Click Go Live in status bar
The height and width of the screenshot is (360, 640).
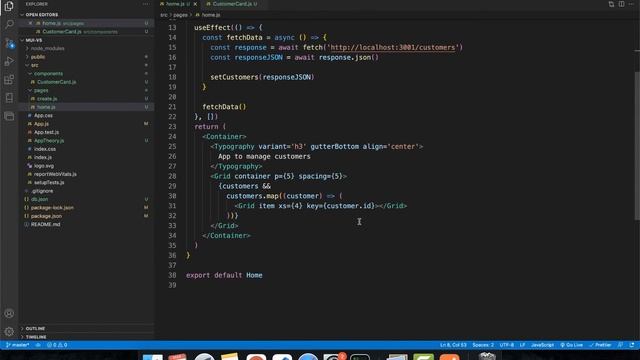pos(571,345)
